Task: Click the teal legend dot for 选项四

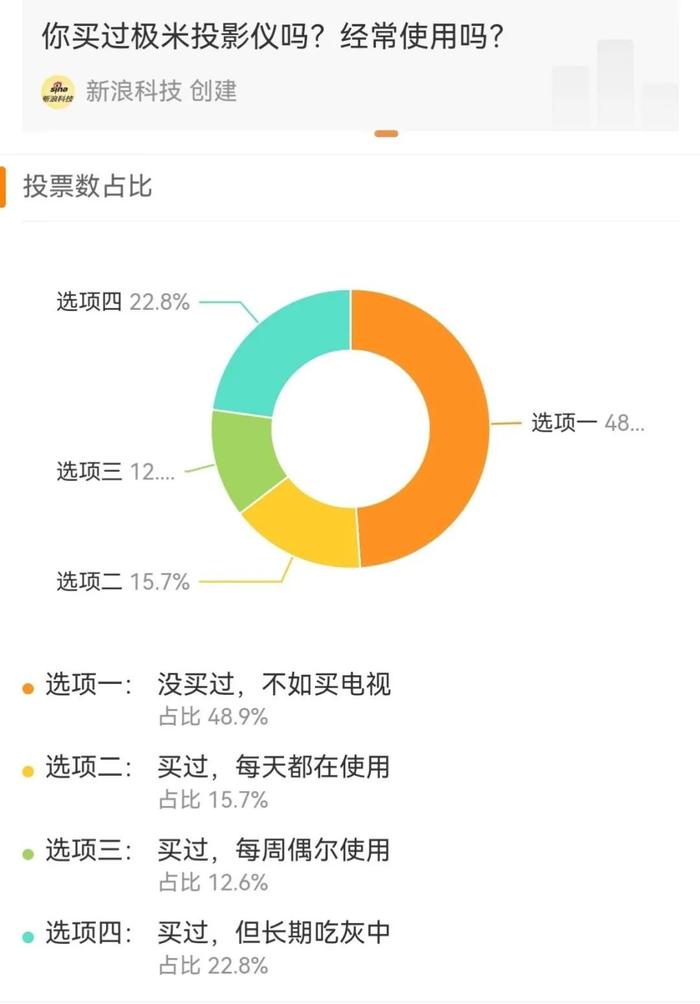Action: click(x=28, y=937)
